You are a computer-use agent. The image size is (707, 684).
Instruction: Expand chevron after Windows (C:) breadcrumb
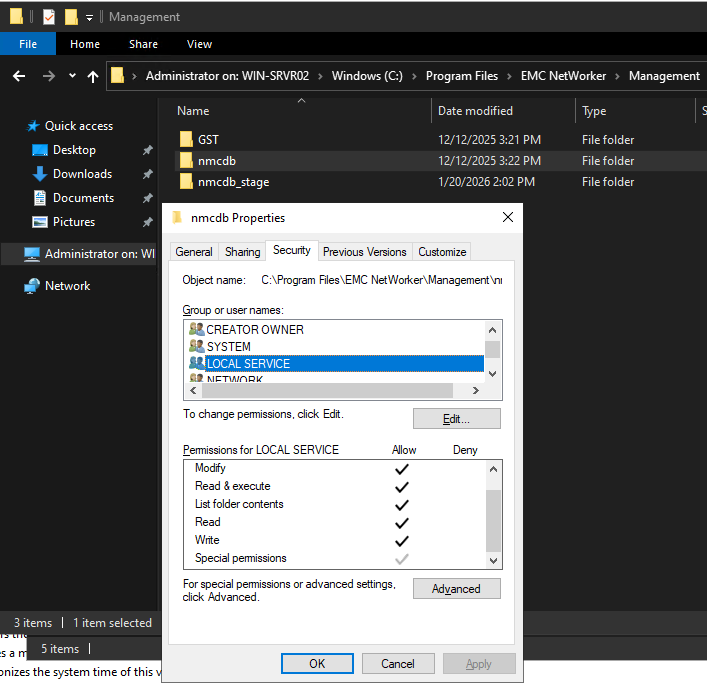[x=414, y=76]
